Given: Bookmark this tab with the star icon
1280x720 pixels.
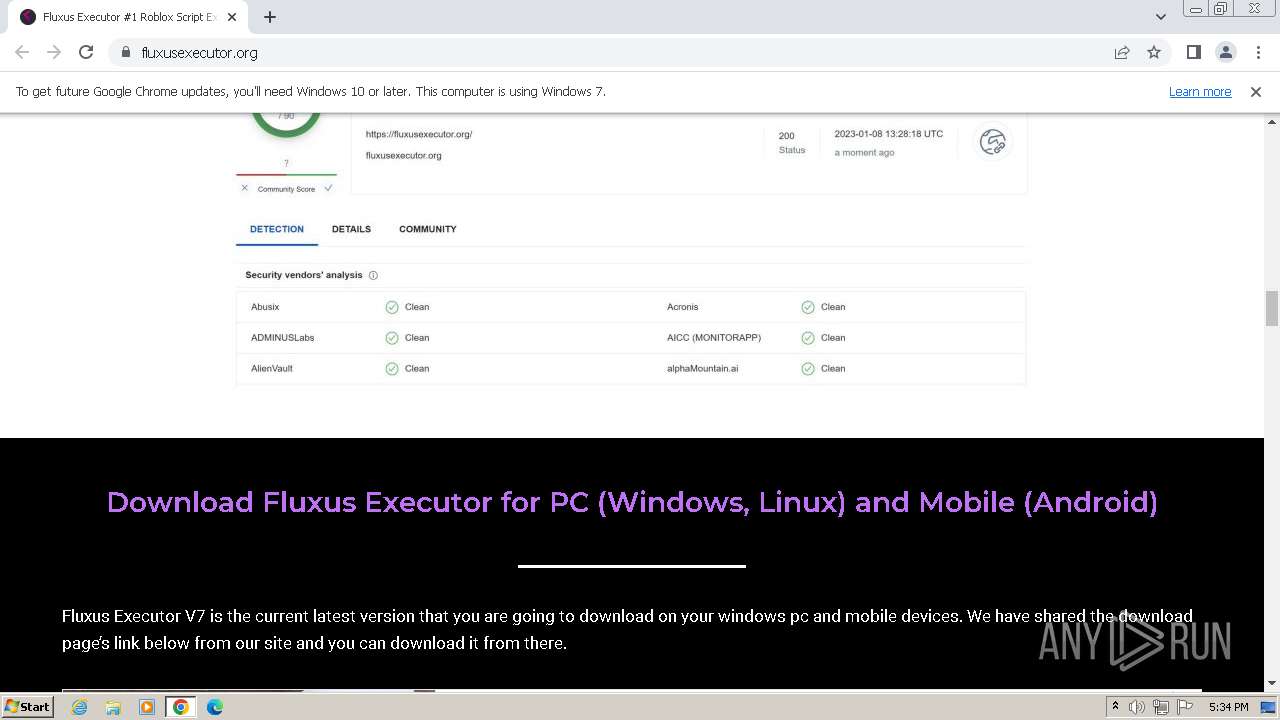Looking at the screenshot, I should 1154,52.
